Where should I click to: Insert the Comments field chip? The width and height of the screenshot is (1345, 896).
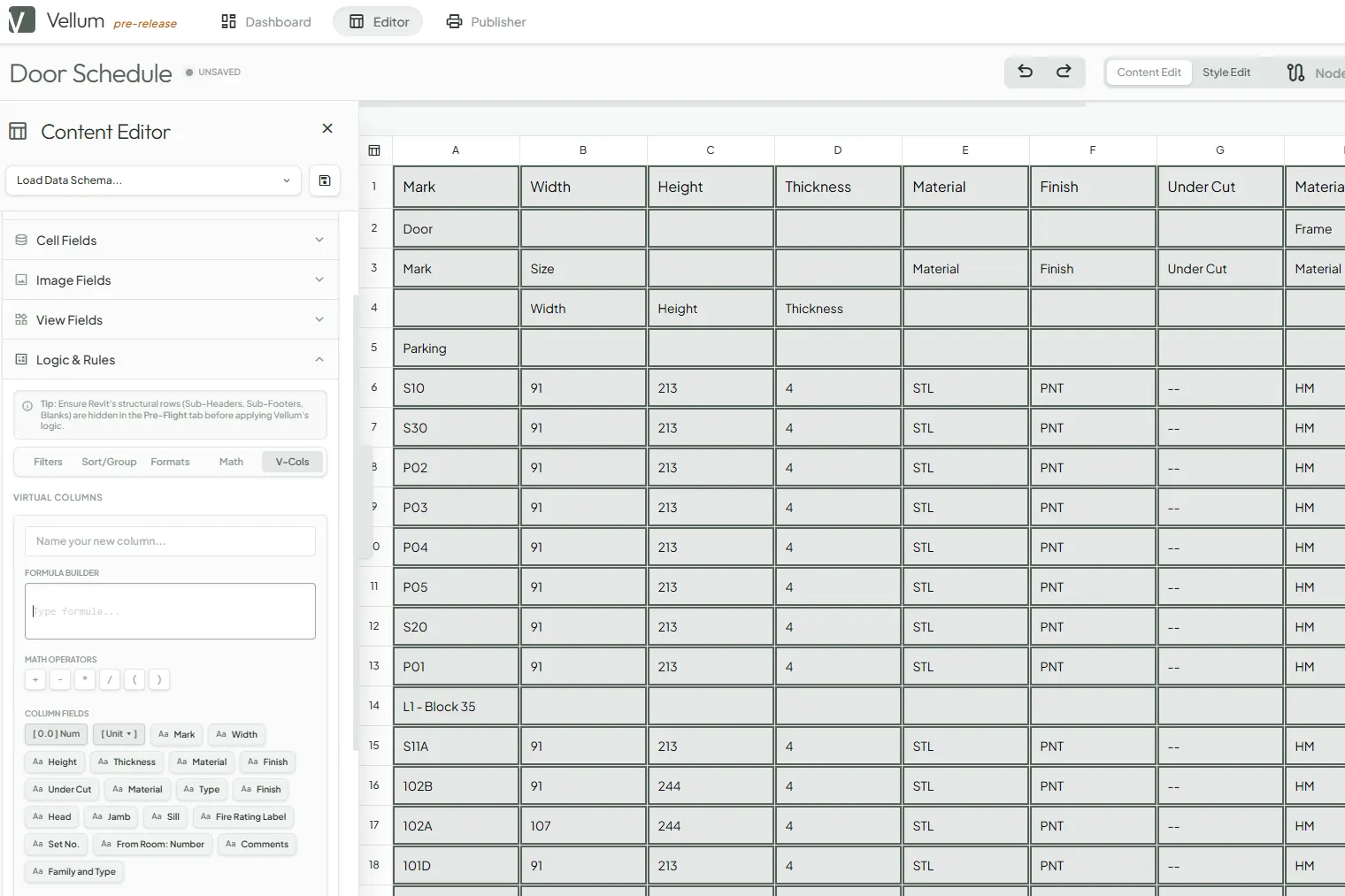pos(257,844)
